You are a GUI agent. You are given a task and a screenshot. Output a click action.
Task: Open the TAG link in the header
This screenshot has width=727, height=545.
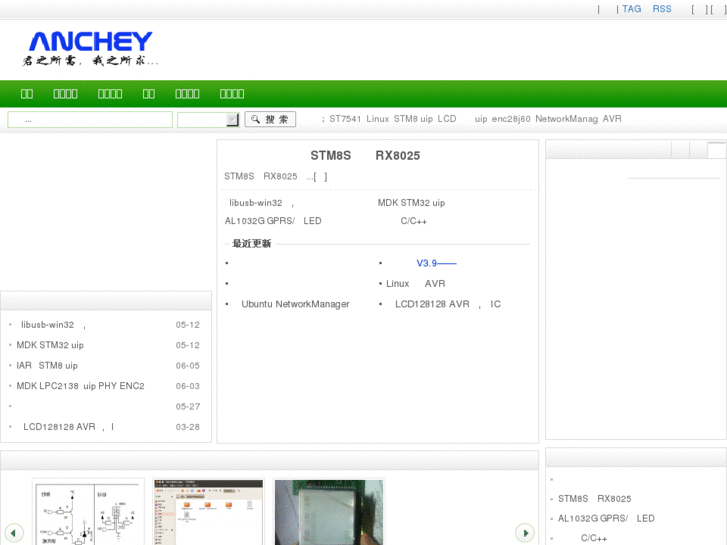[x=631, y=9]
